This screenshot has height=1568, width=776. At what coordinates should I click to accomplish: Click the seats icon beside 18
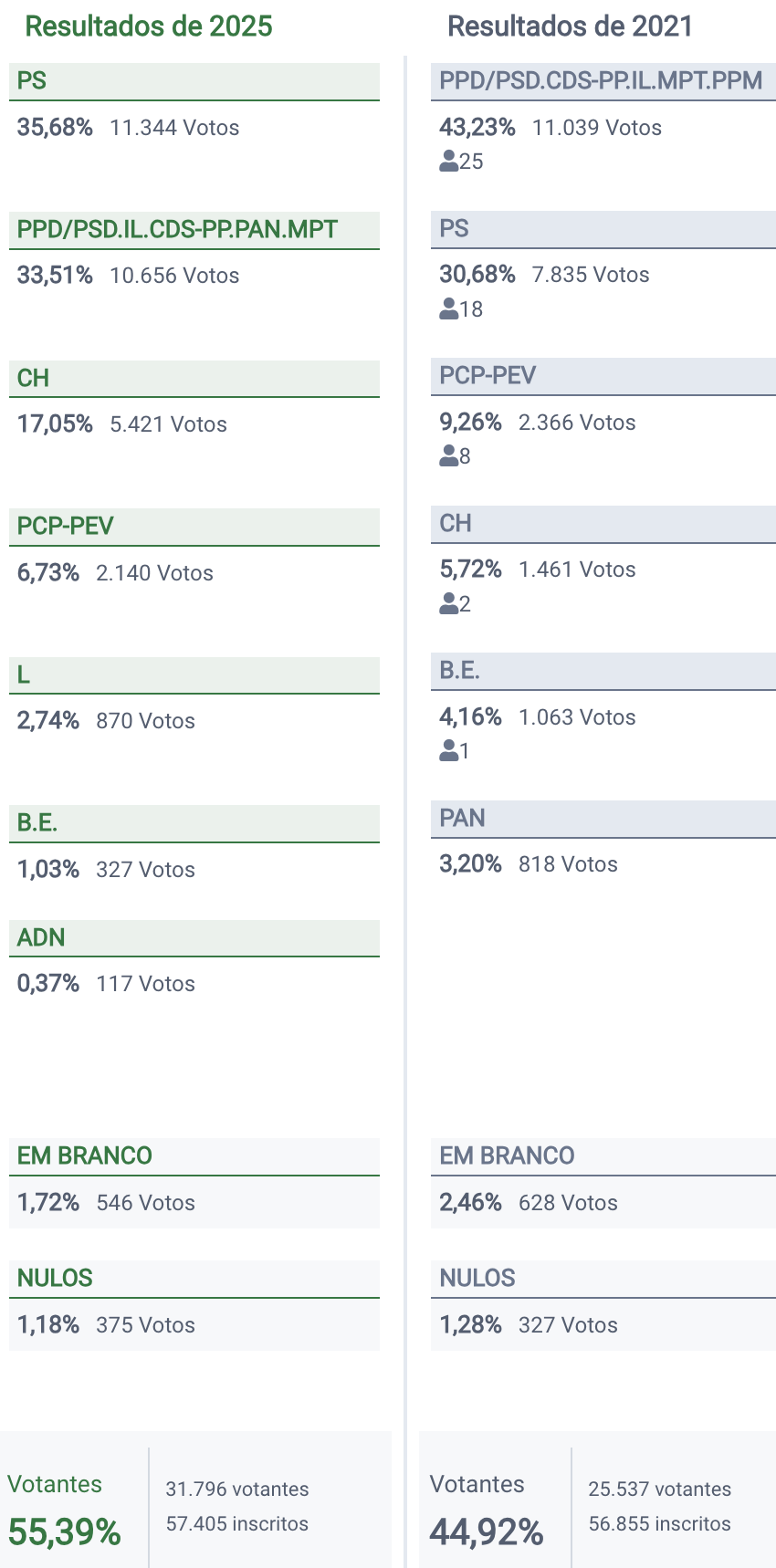click(448, 309)
